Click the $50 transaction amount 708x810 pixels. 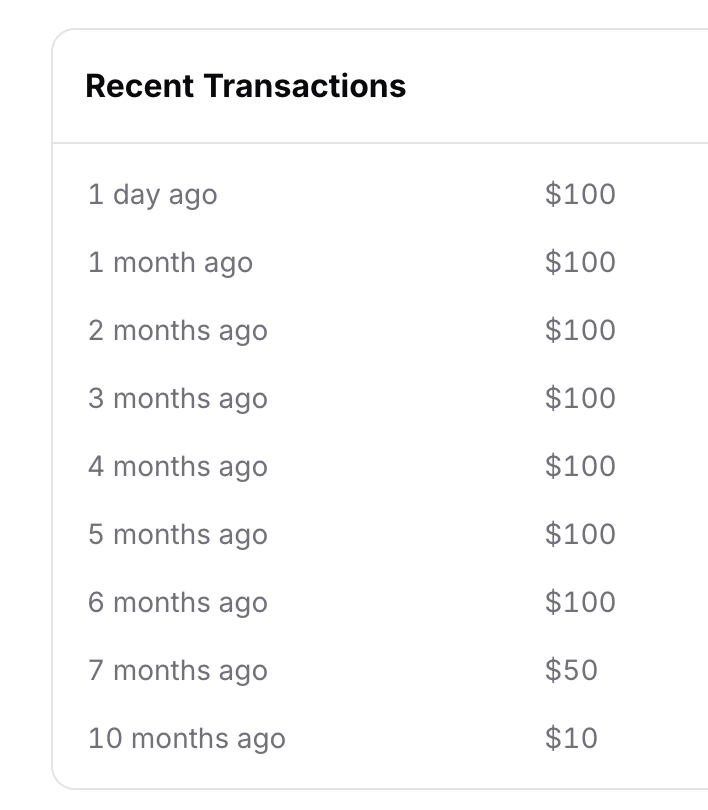click(571, 670)
